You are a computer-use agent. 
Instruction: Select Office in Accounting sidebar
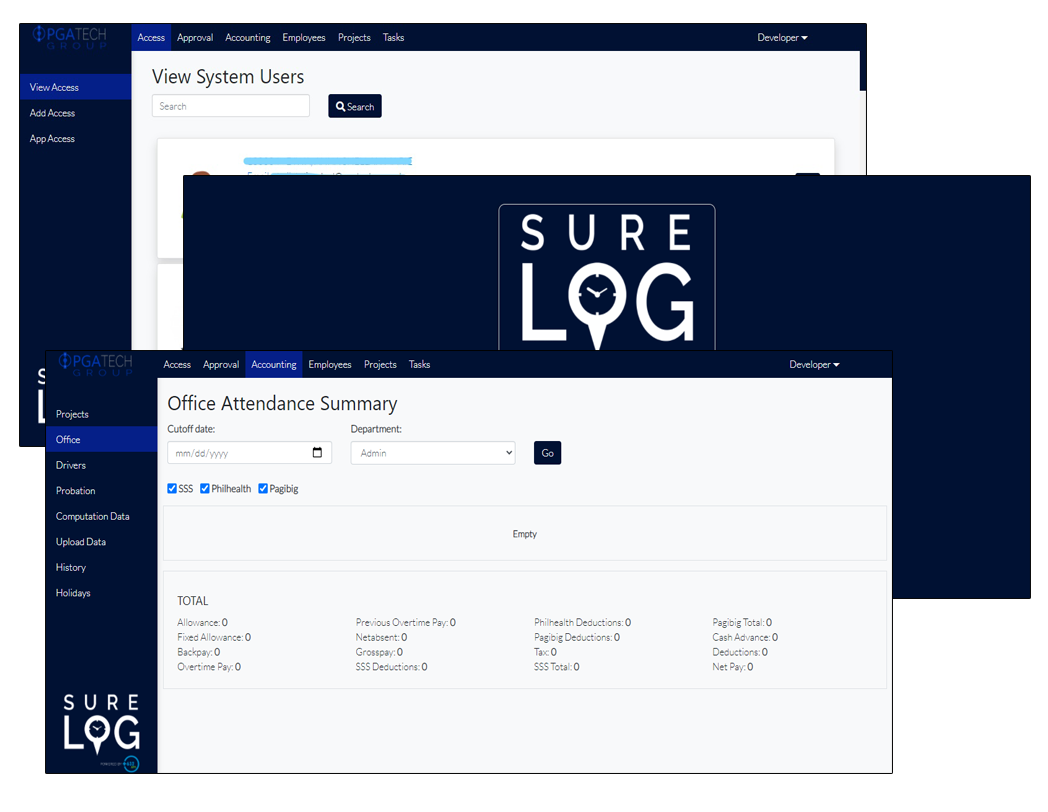coord(102,439)
